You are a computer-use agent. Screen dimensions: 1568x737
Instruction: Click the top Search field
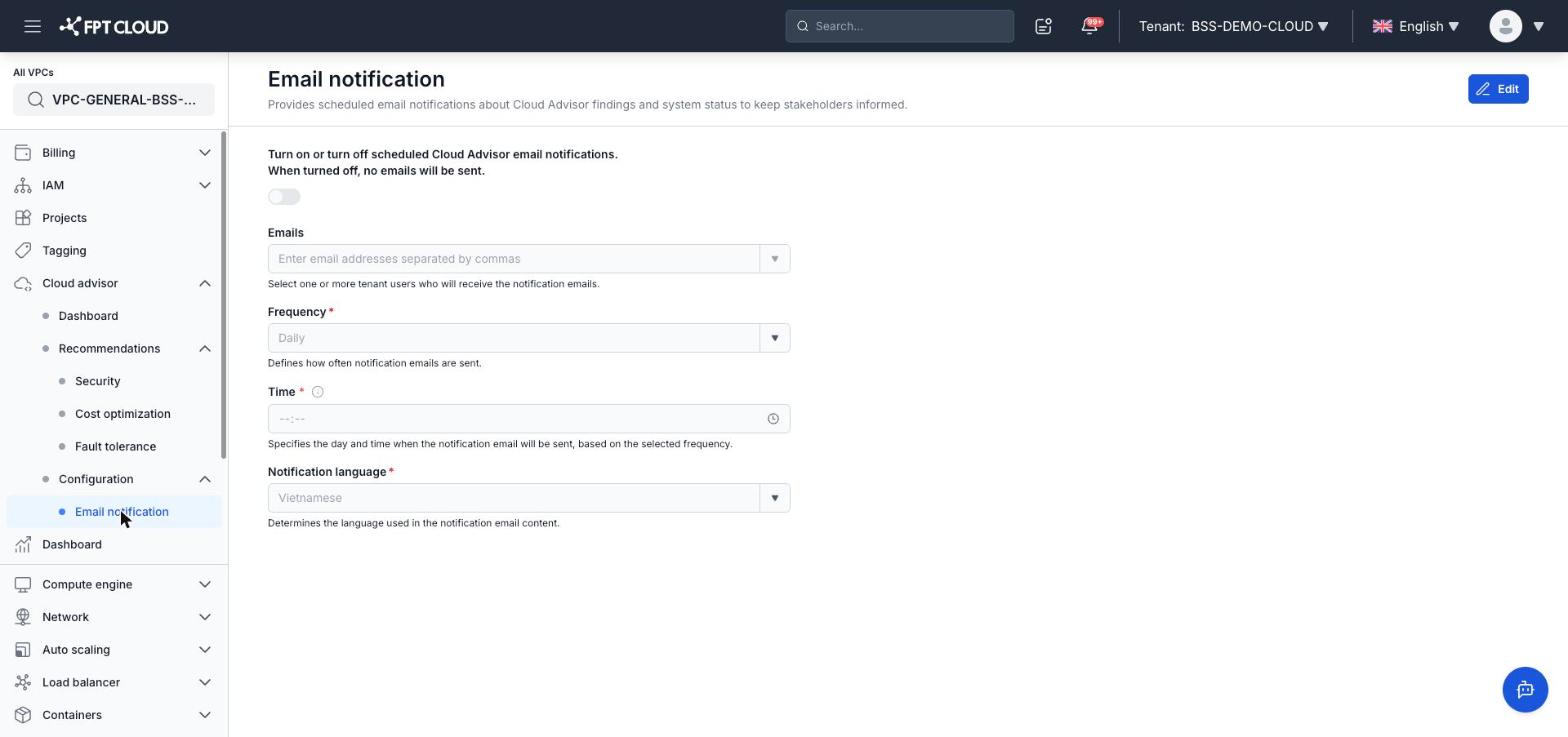[x=900, y=26]
